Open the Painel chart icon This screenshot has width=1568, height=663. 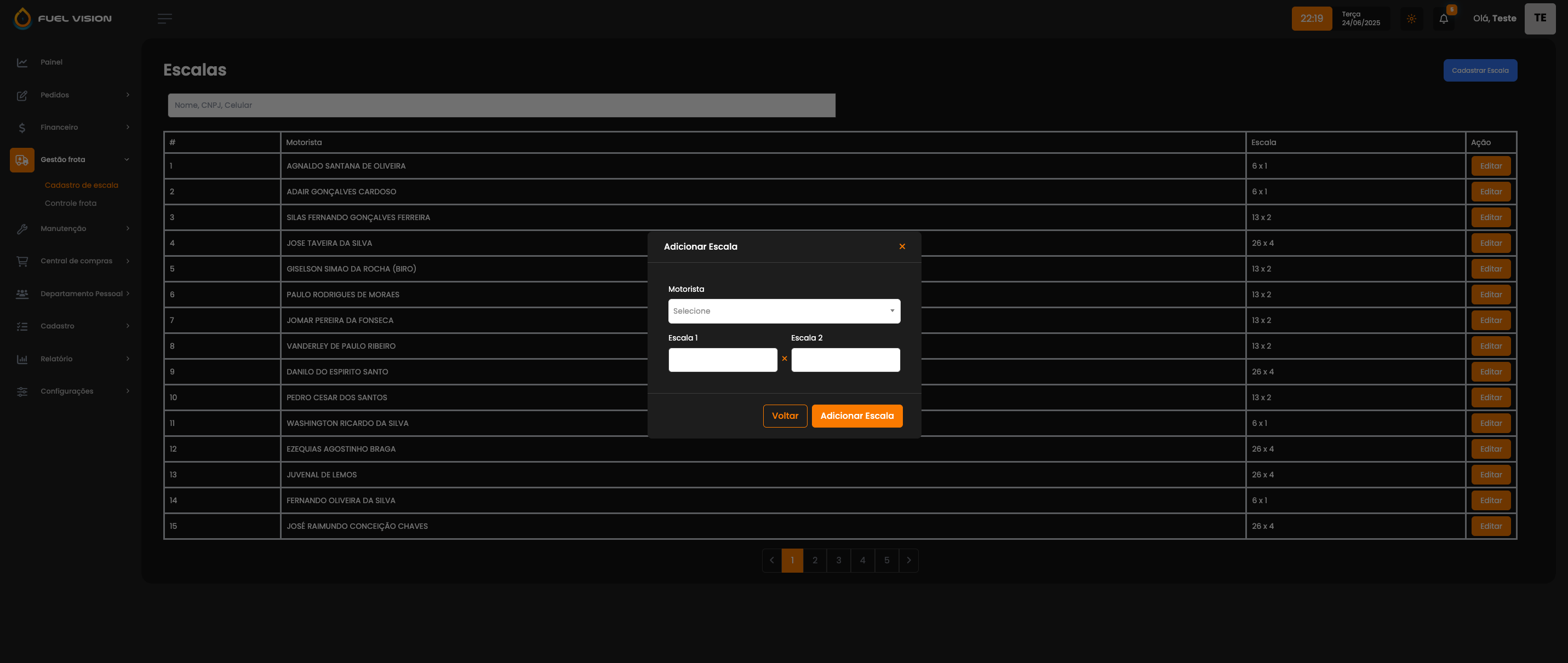(22, 62)
